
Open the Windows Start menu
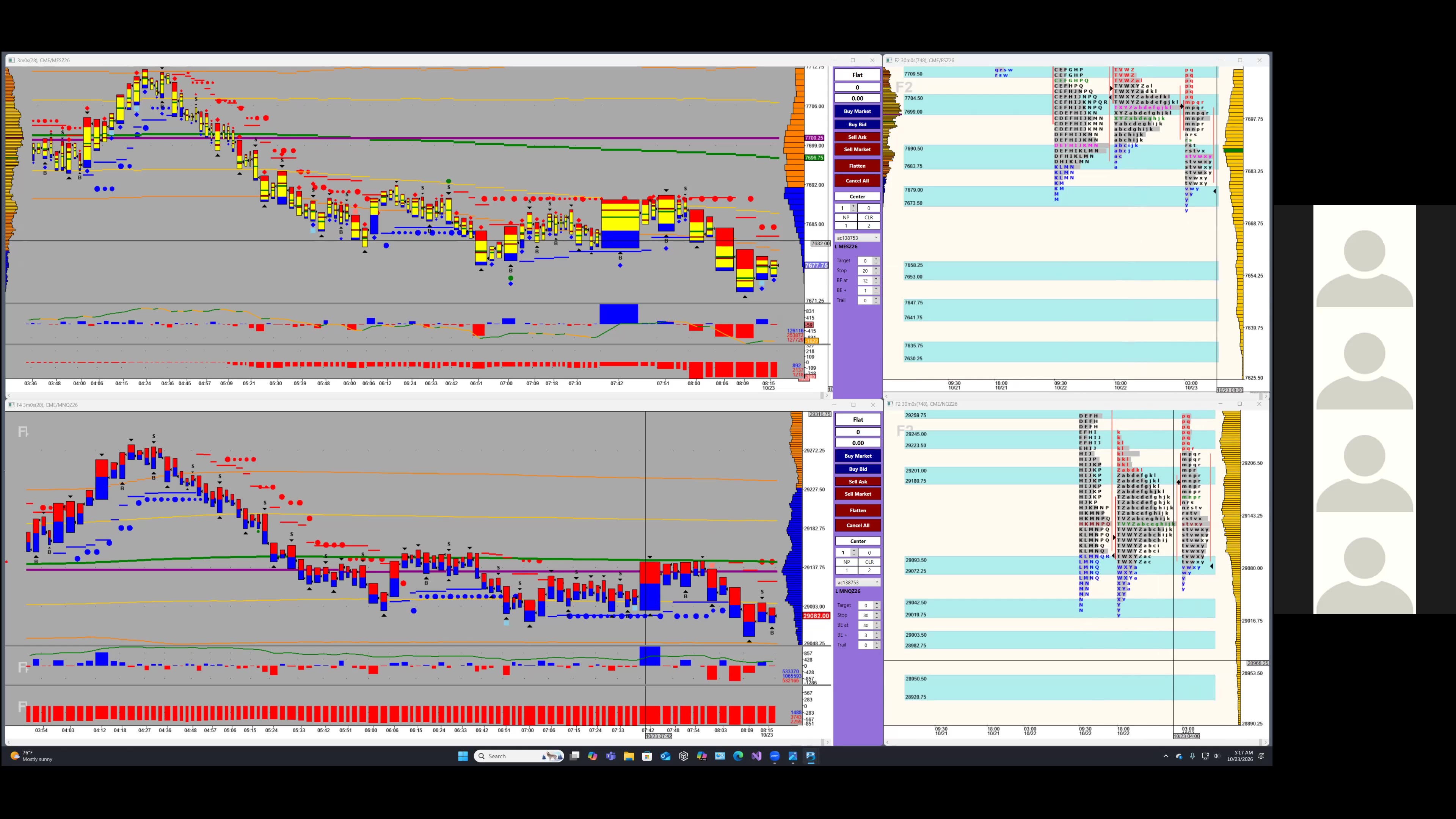(x=463, y=756)
